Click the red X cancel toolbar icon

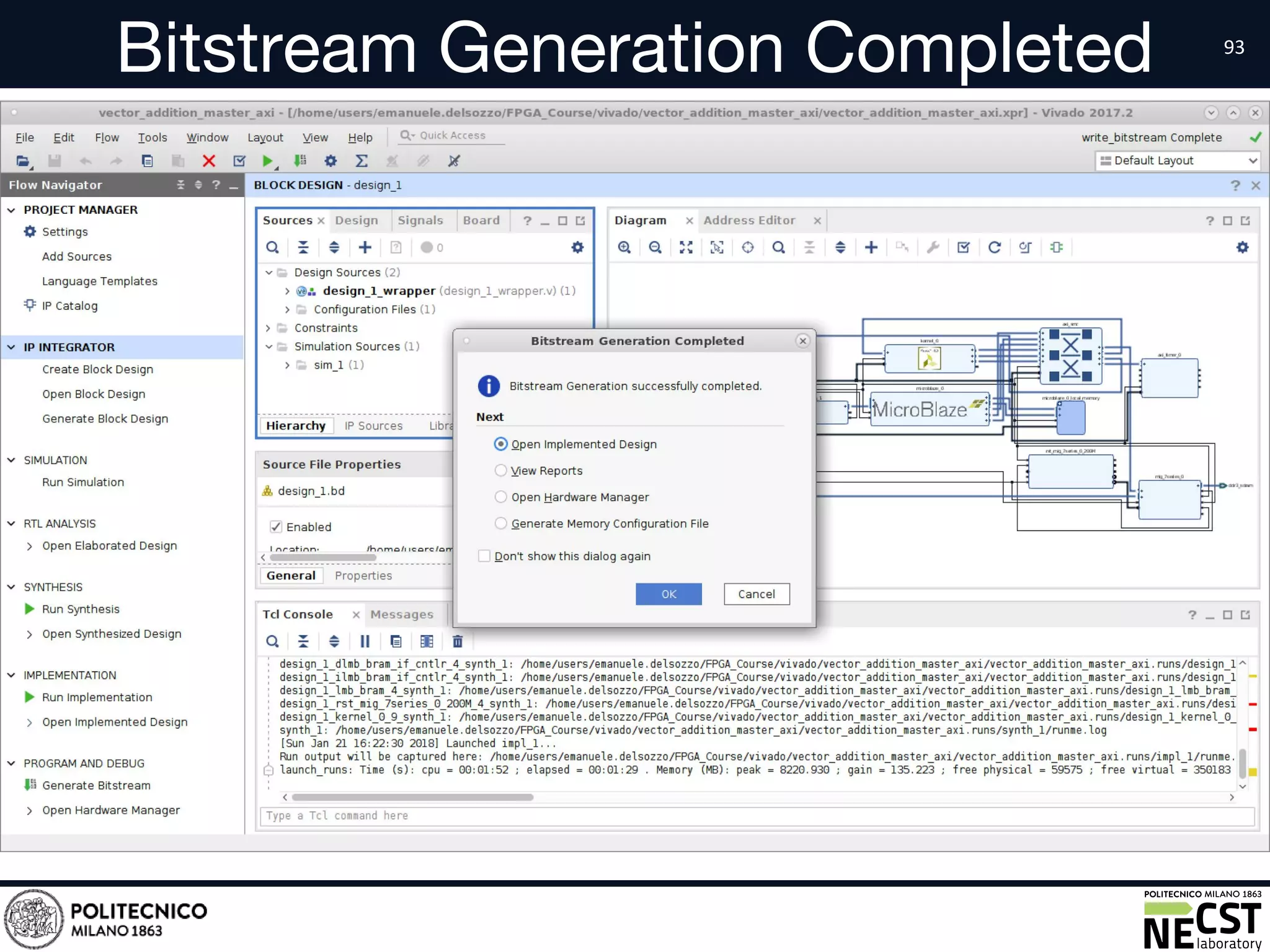(209, 161)
